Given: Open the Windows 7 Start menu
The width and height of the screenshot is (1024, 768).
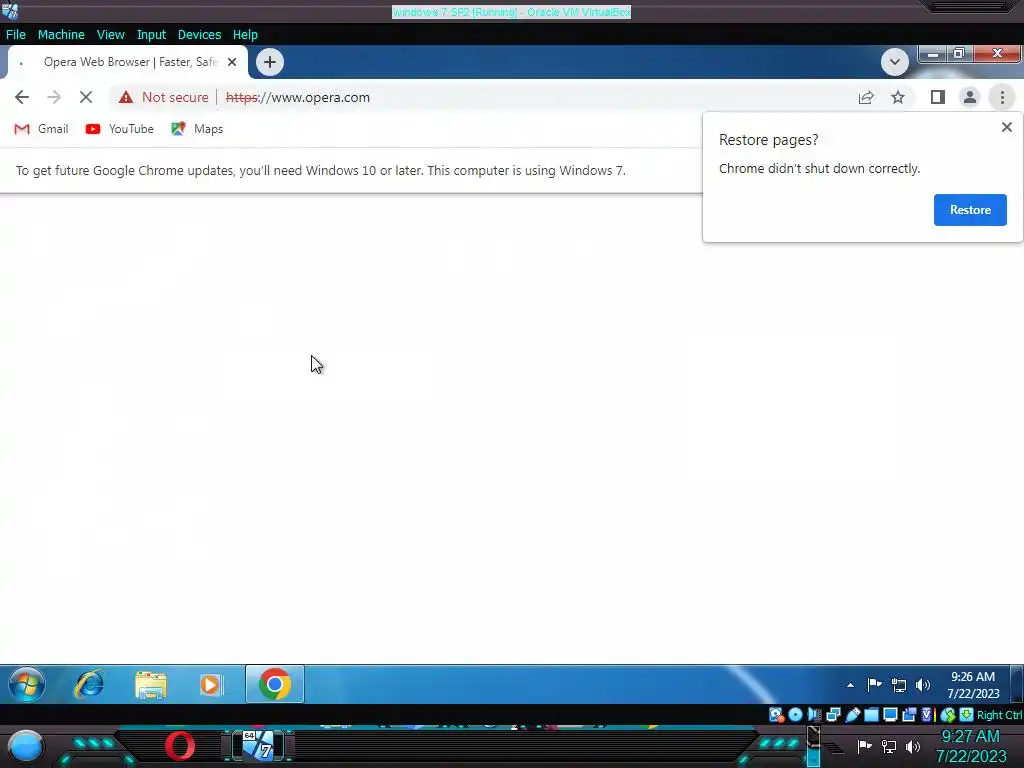Looking at the screenshot, I should [27, 684].
